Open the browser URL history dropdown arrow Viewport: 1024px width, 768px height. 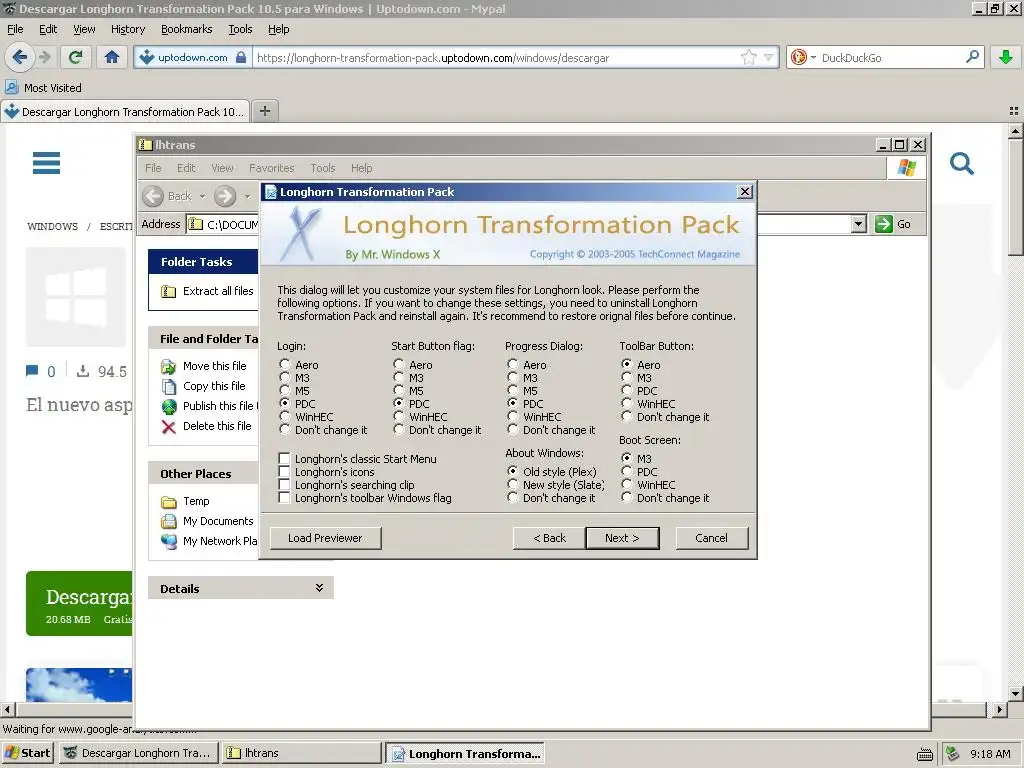tap(769, 57)
